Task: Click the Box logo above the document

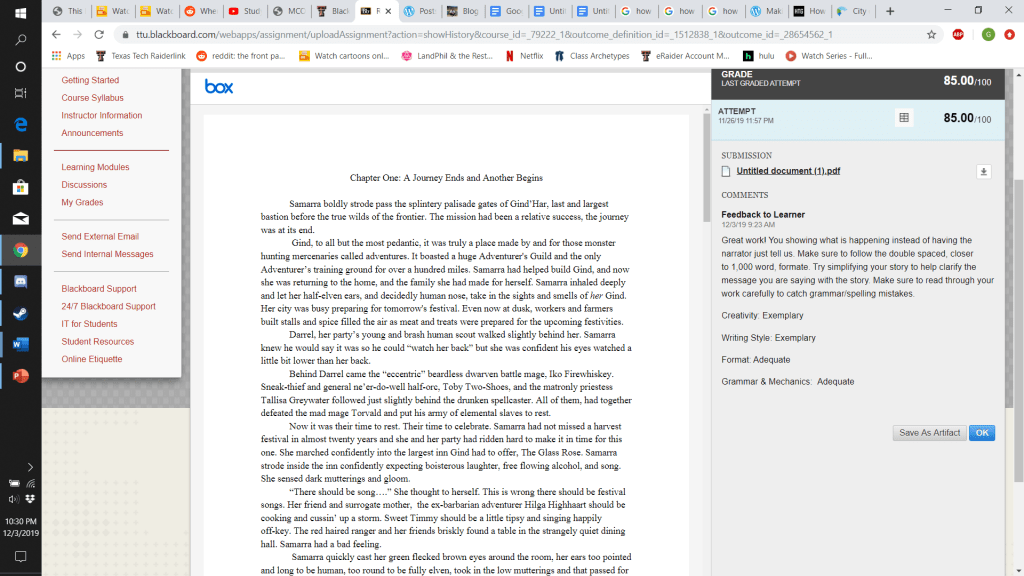Action: tap(219, 87)
